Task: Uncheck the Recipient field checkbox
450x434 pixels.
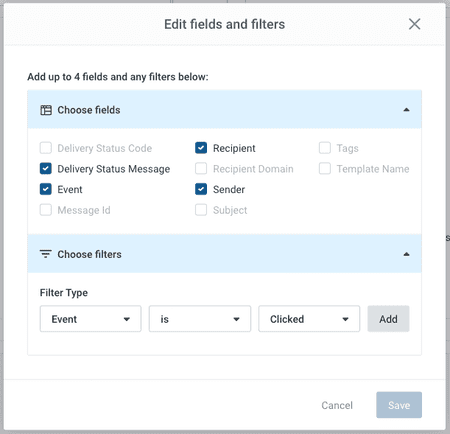Action: (x=201, y=148)
